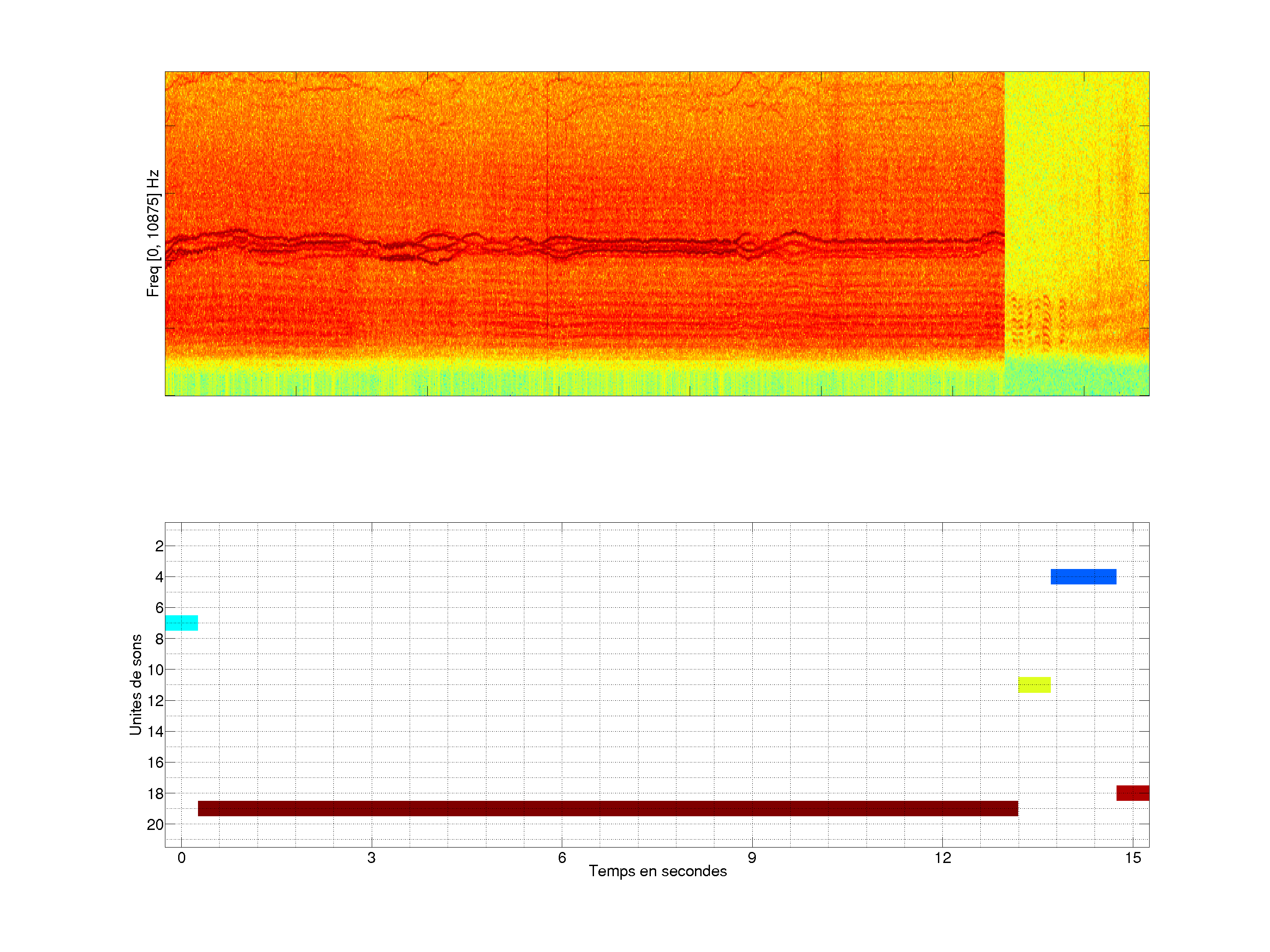
Task: Select the yellow-green bar at unit 11
Action: (x=1034, y=684)
